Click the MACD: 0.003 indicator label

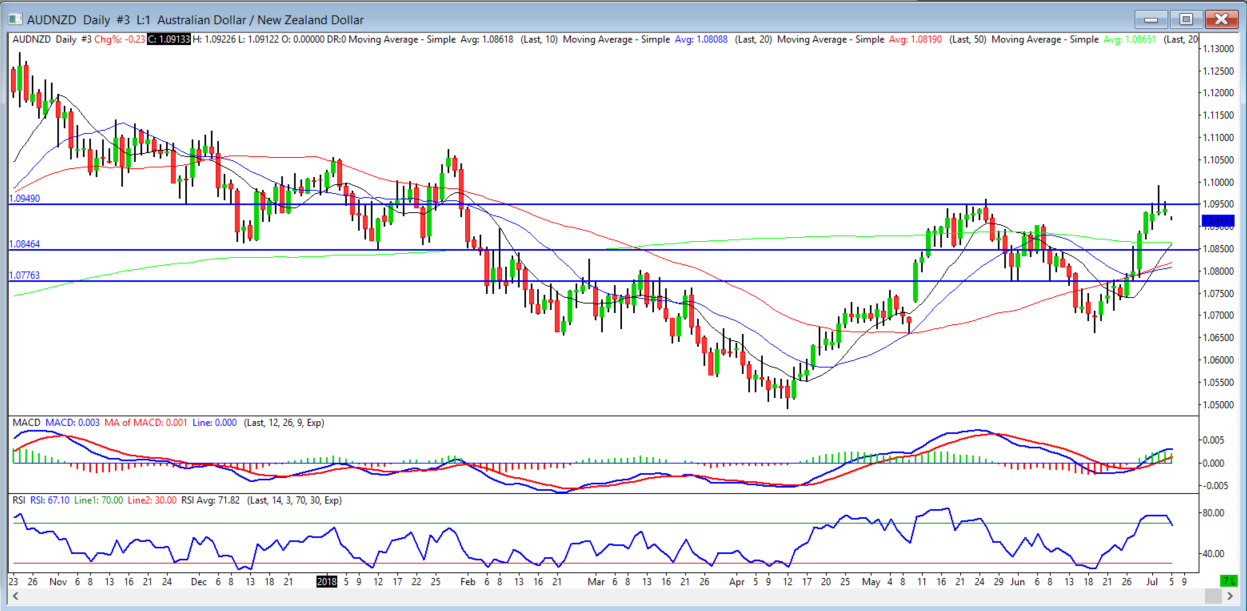tap(71, 423)
